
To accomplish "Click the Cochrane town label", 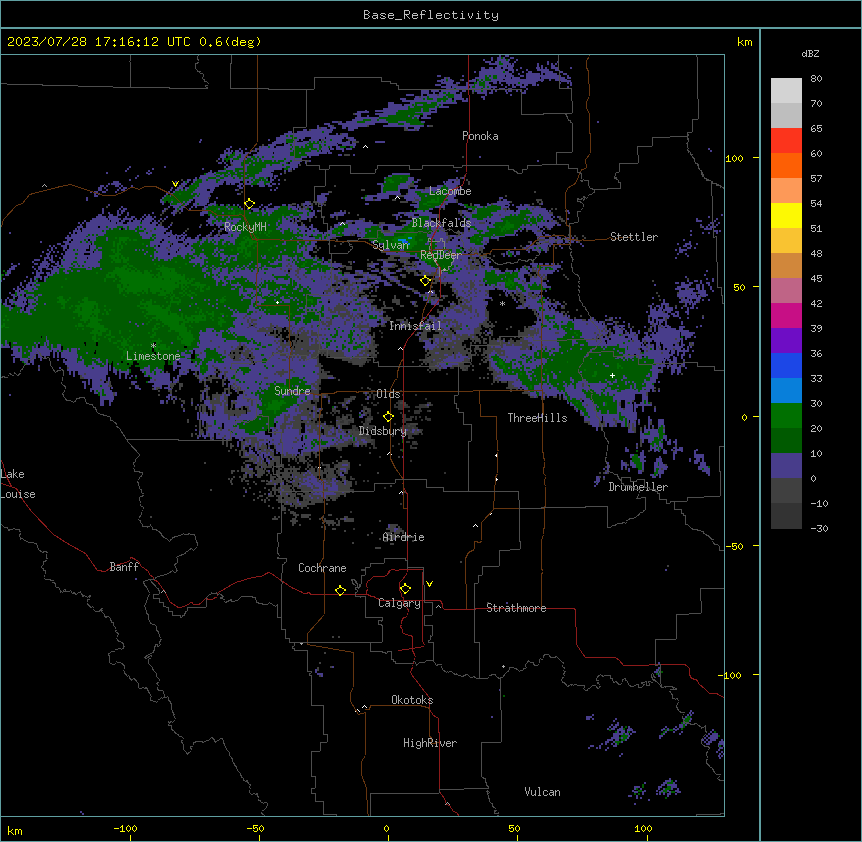I will click(x=322, y=568).
